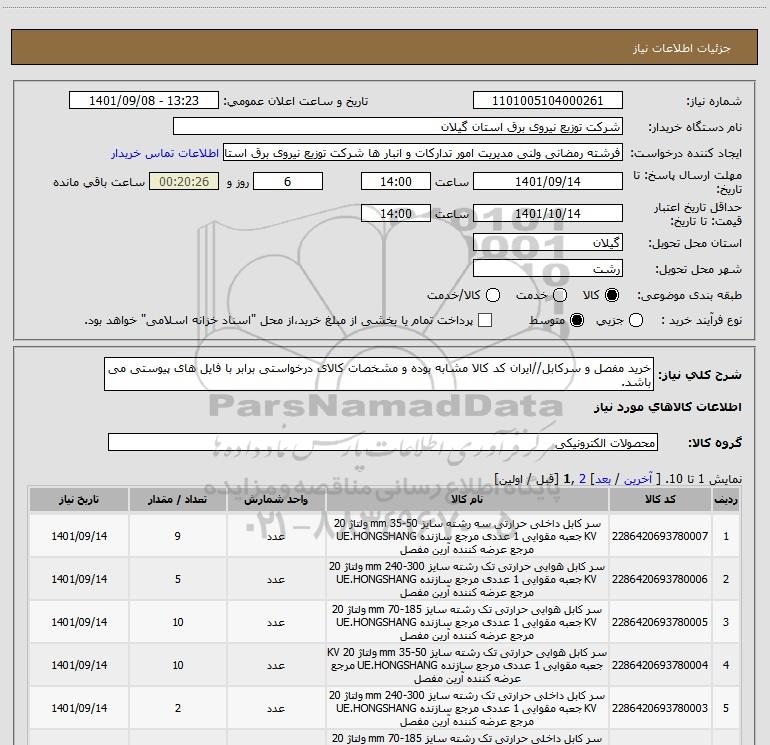Select product code 2286420693780003

click(660, 708)
